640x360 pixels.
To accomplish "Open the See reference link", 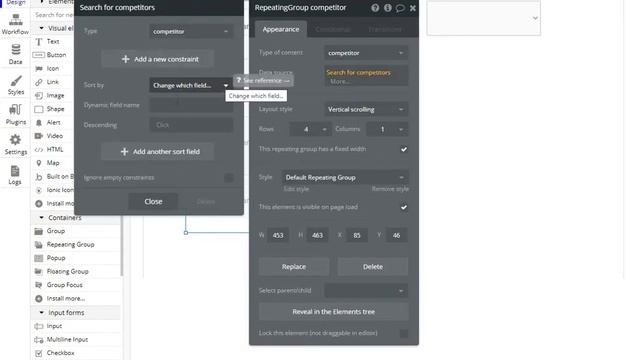I will pyautogui.click(x=263, y=81).
